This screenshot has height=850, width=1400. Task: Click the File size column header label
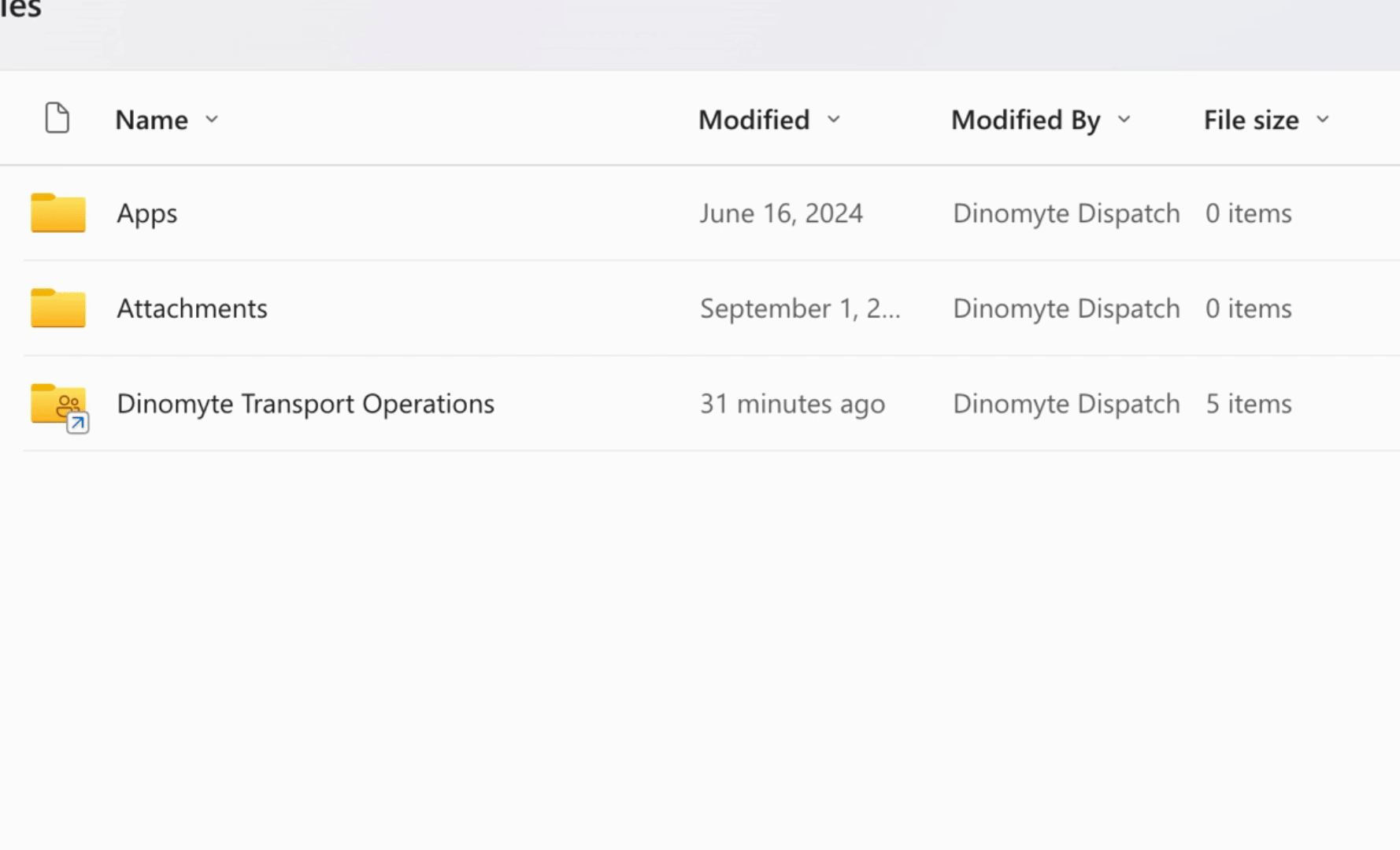(1251, 120)
